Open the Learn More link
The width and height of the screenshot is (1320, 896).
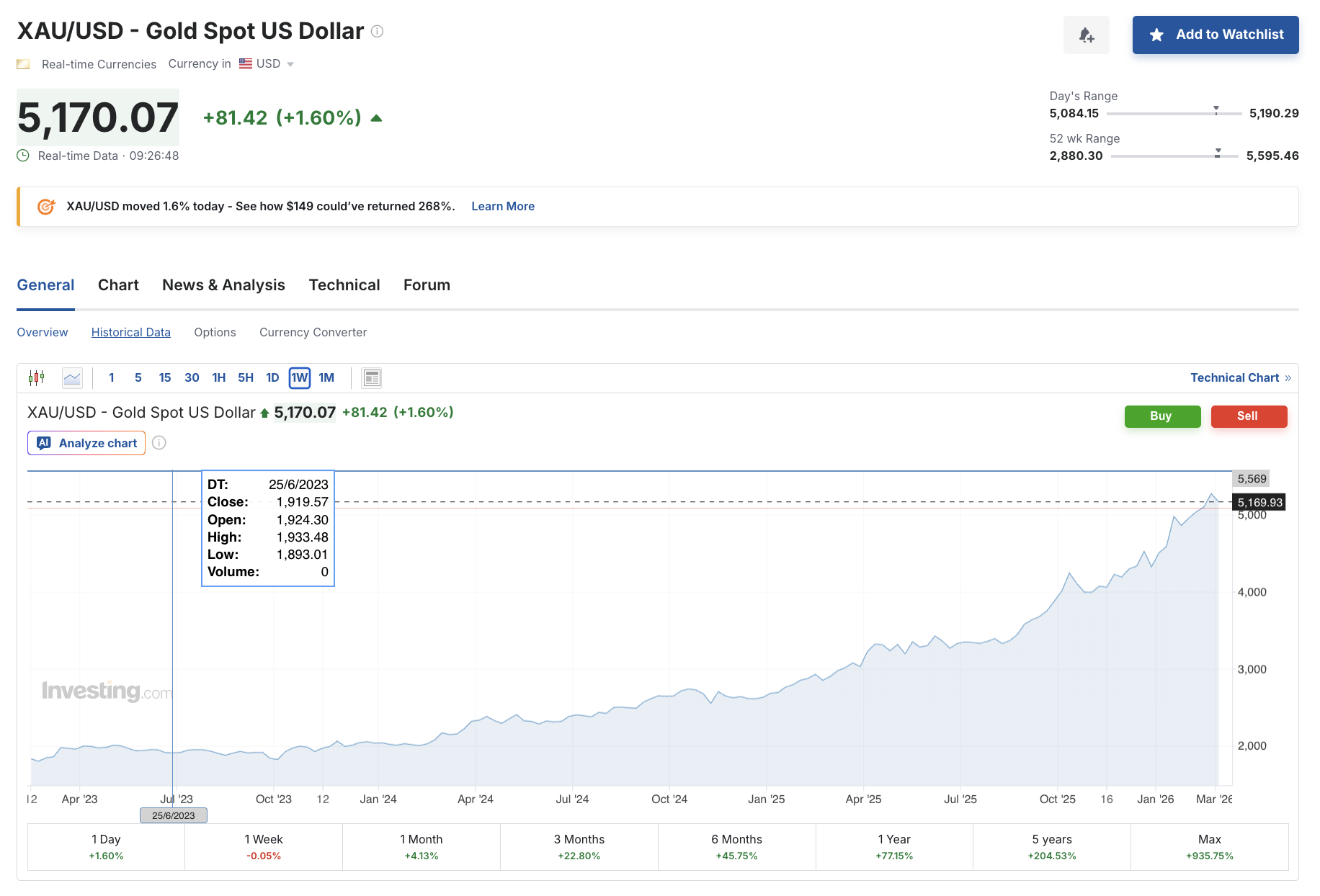(x=503, y=207)
